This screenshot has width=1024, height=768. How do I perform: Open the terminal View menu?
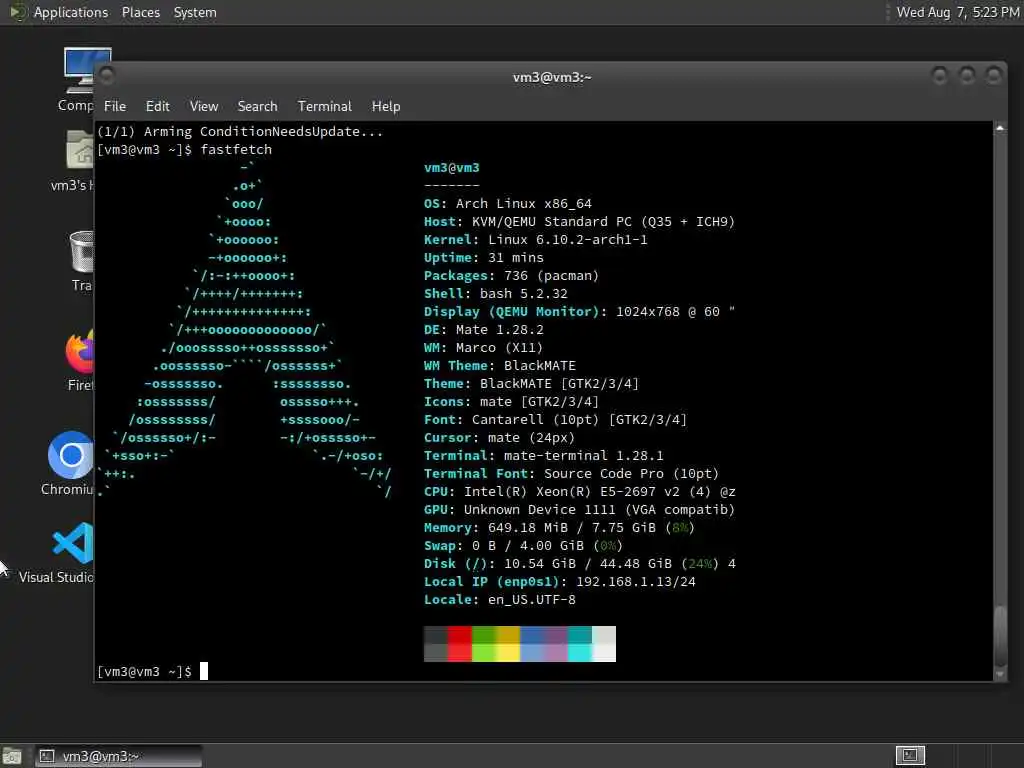click(x=204, y=106)
